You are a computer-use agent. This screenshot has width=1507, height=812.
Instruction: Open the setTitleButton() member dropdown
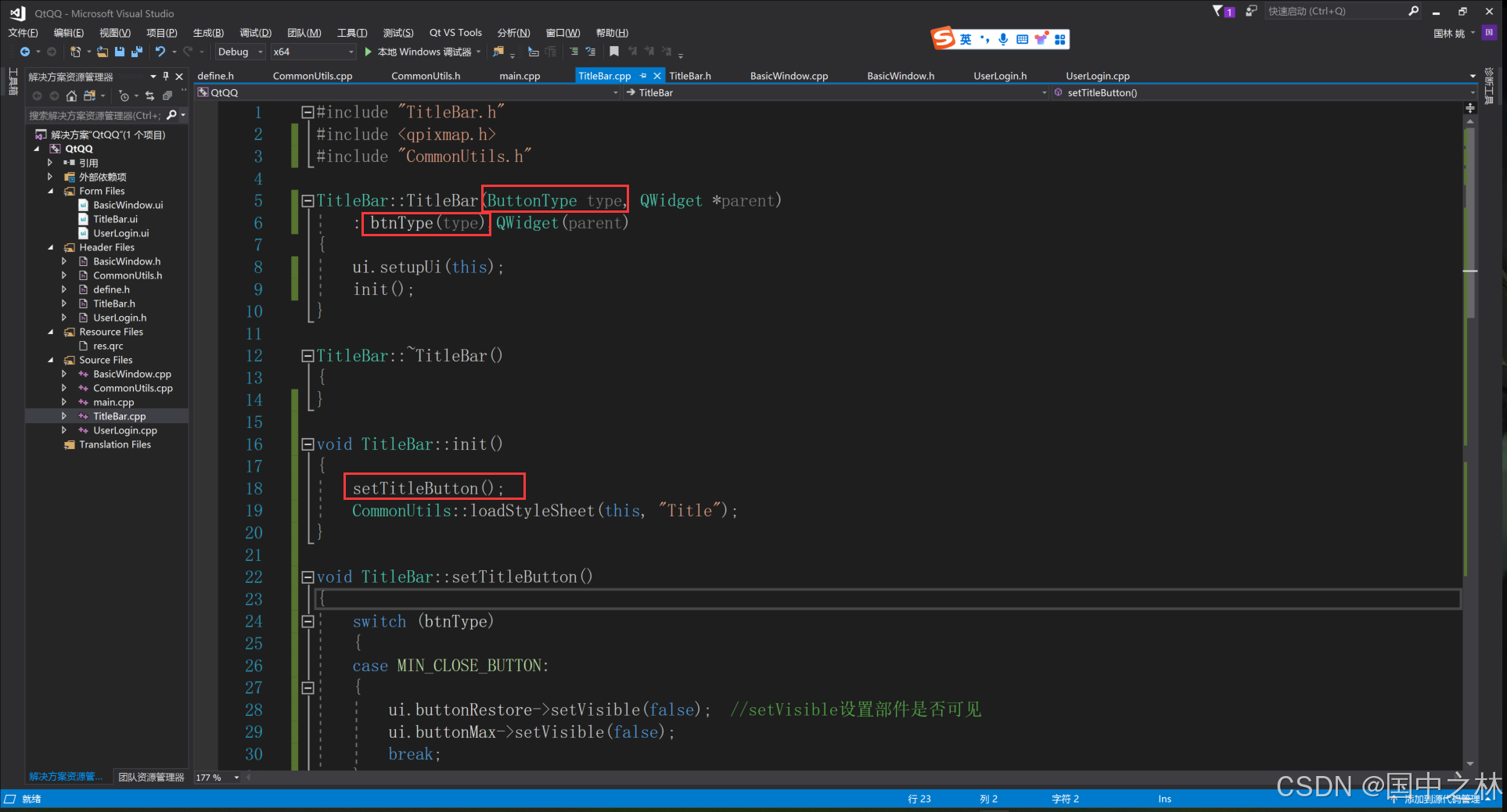(x=1263, y=92)
